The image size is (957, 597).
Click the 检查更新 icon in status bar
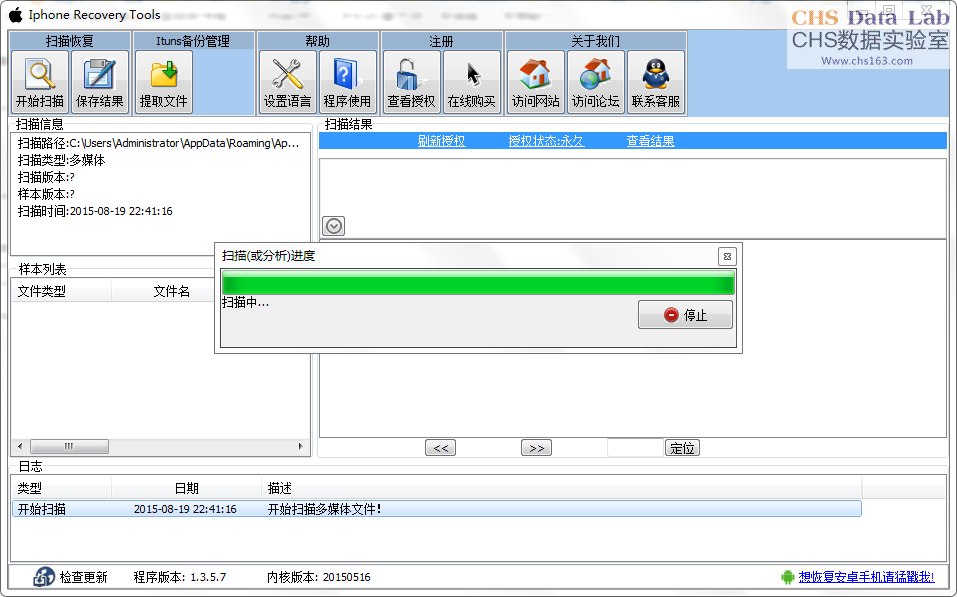click(x=44, y=577)
